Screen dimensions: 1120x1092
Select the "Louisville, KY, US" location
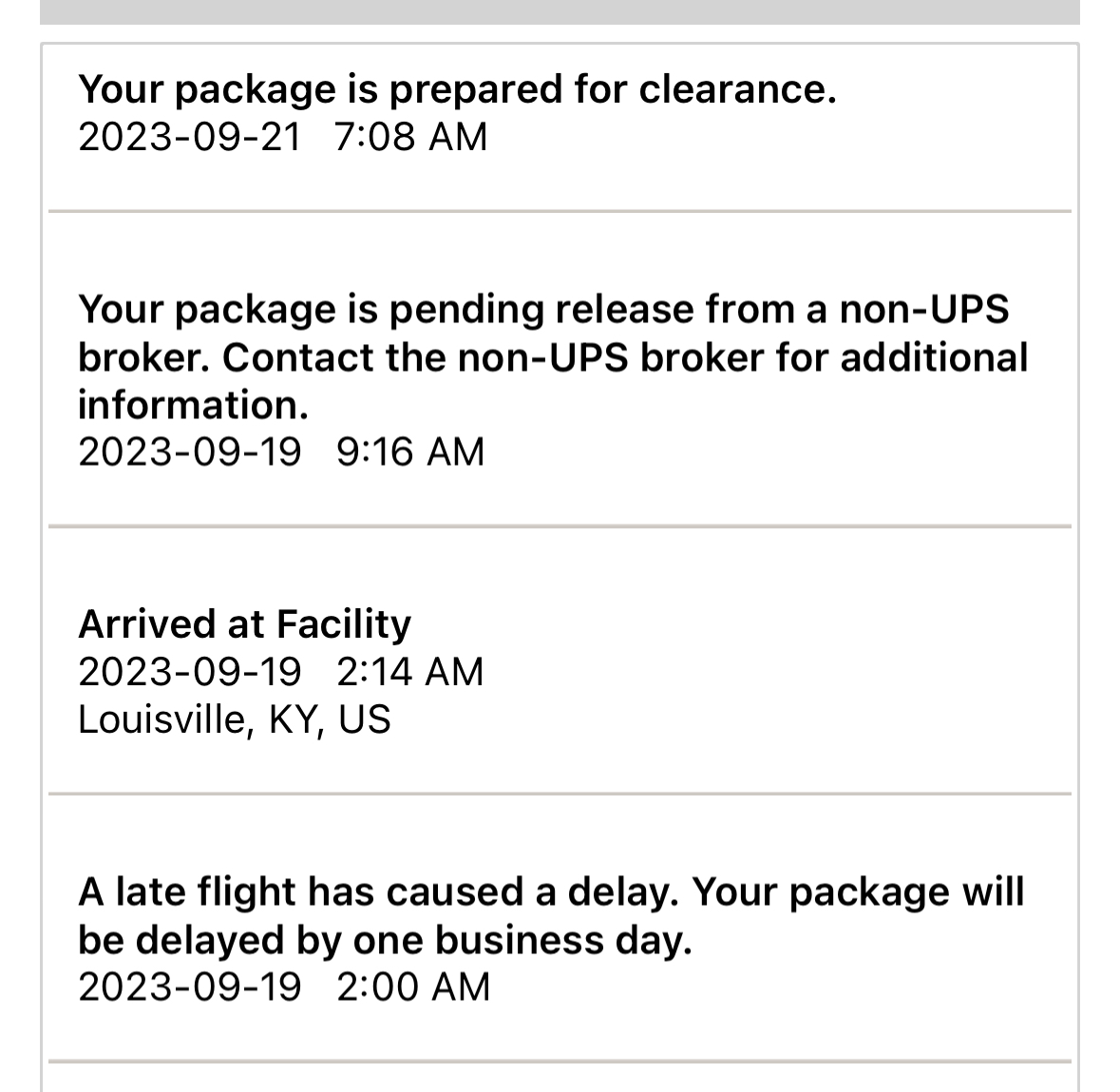[234, 719]
